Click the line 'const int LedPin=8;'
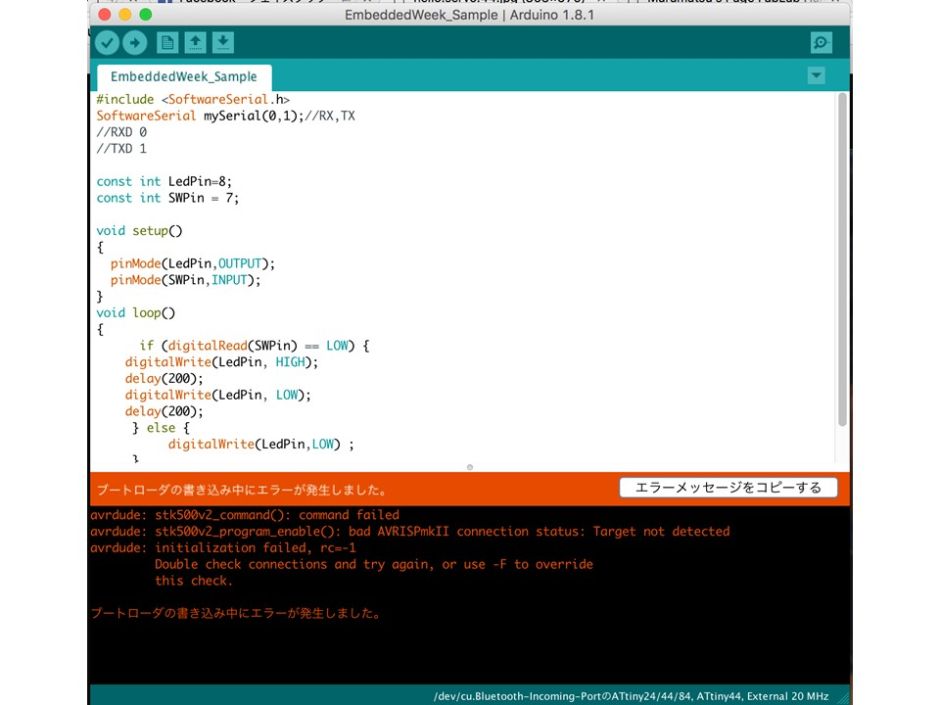Viewport: 940px width, 705px height. pyautogui.click(x=164, y=182)
